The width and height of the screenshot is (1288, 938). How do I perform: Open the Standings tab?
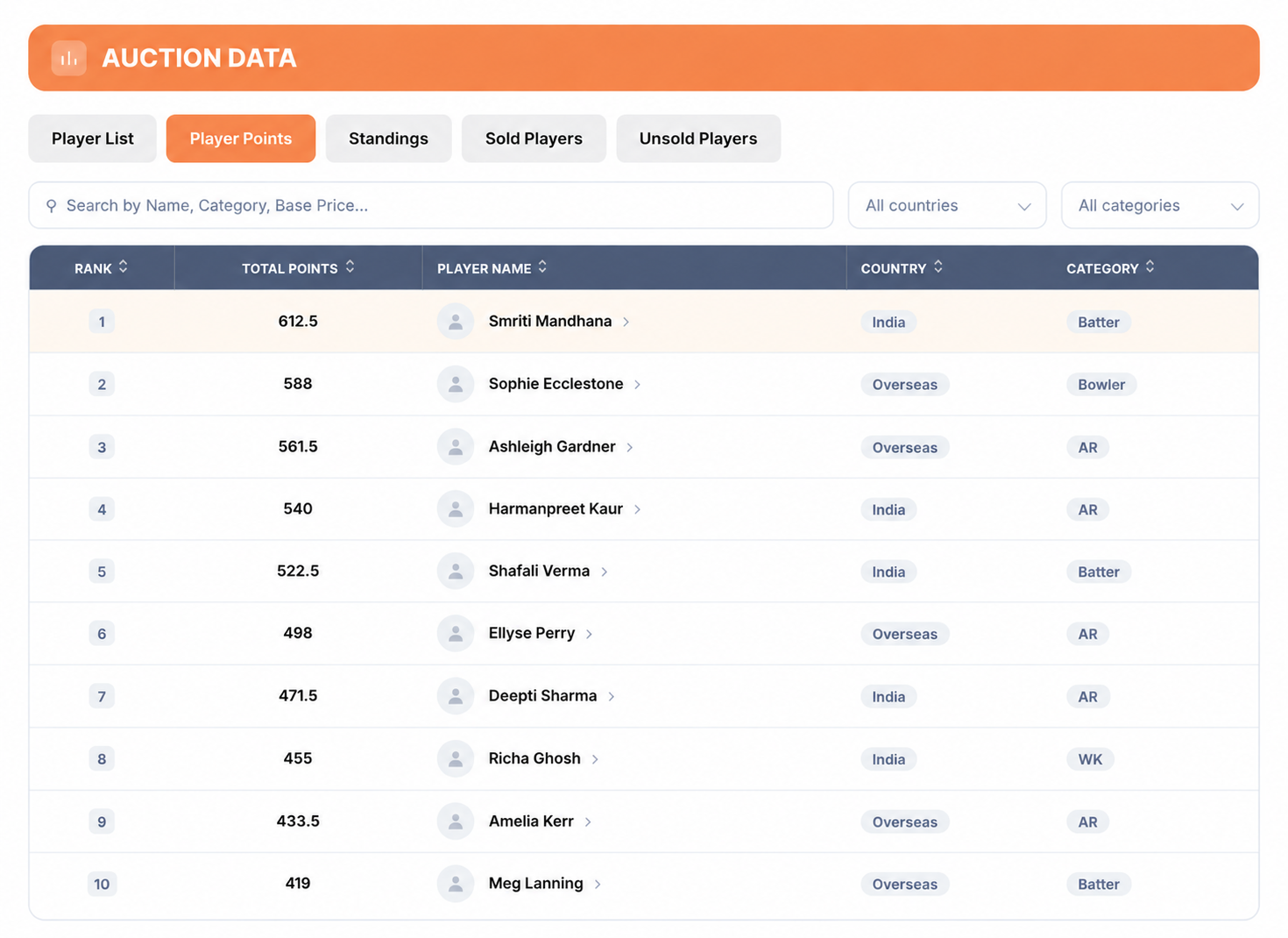pyautogui.click(x=389, y=139)
